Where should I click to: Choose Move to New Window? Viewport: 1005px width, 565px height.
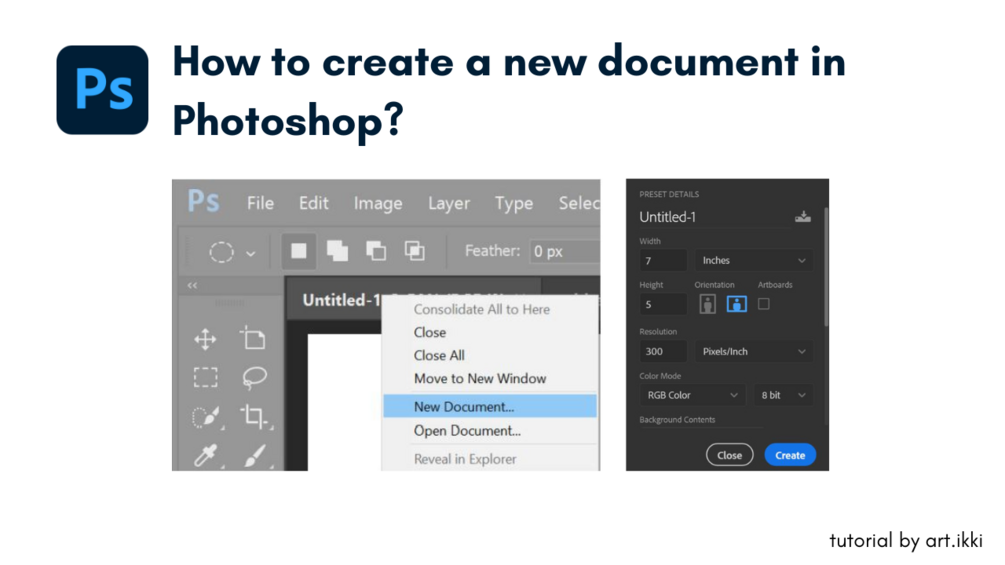[x=480, y=379]
